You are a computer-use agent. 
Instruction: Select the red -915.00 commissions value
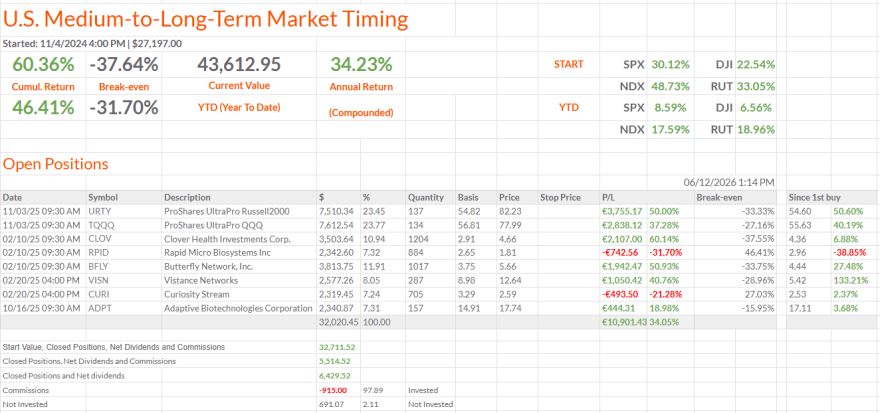click(334, 390)
